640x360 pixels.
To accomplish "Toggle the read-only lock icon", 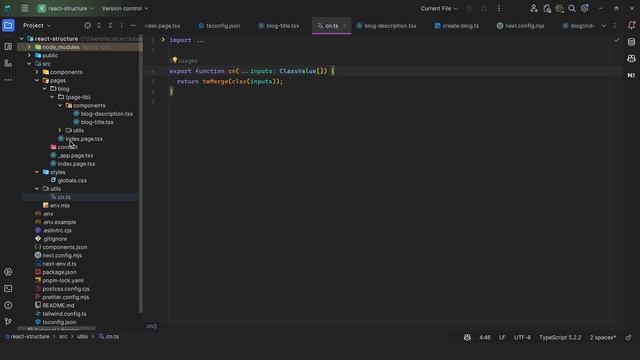I will click(629, 338).
